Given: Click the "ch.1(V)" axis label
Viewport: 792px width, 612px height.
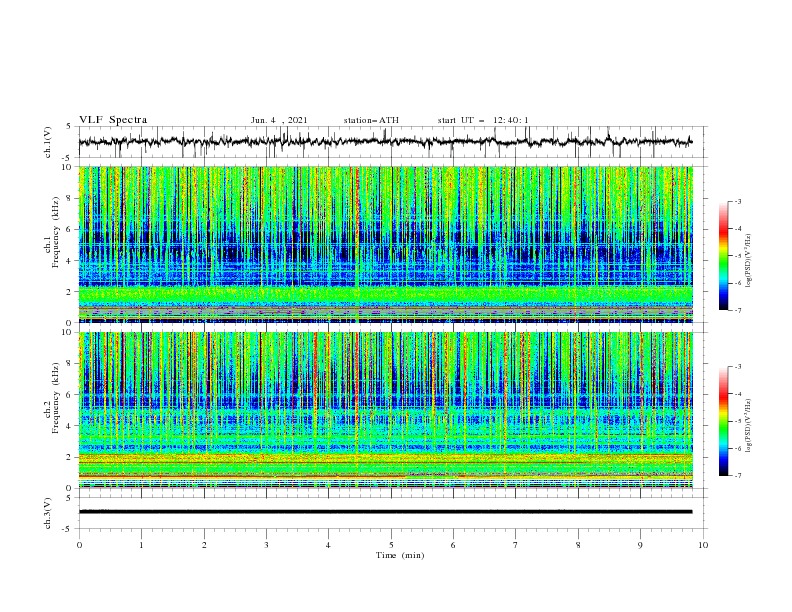Looking at the screenshot, I should pyautogui.click(x=48, y=142).
